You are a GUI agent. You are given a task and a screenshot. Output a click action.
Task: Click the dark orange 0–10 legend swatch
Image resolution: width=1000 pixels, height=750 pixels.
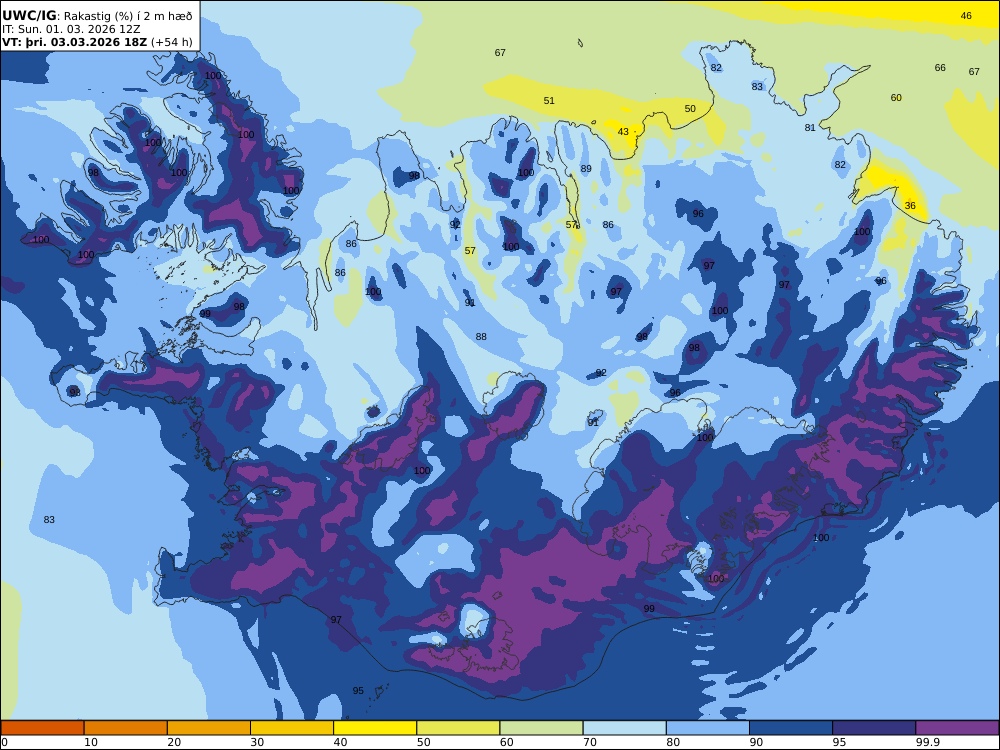pos(42,728)
